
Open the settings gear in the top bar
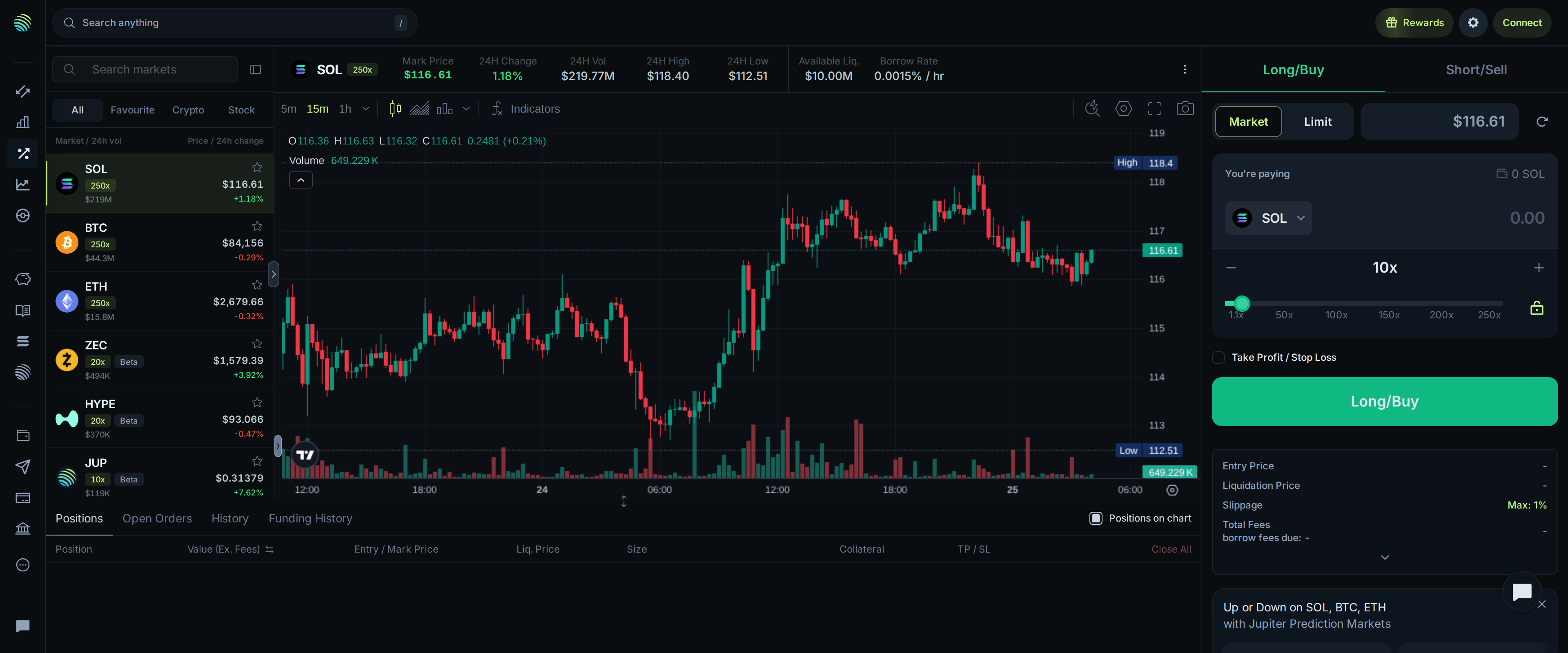point(1473,22)
